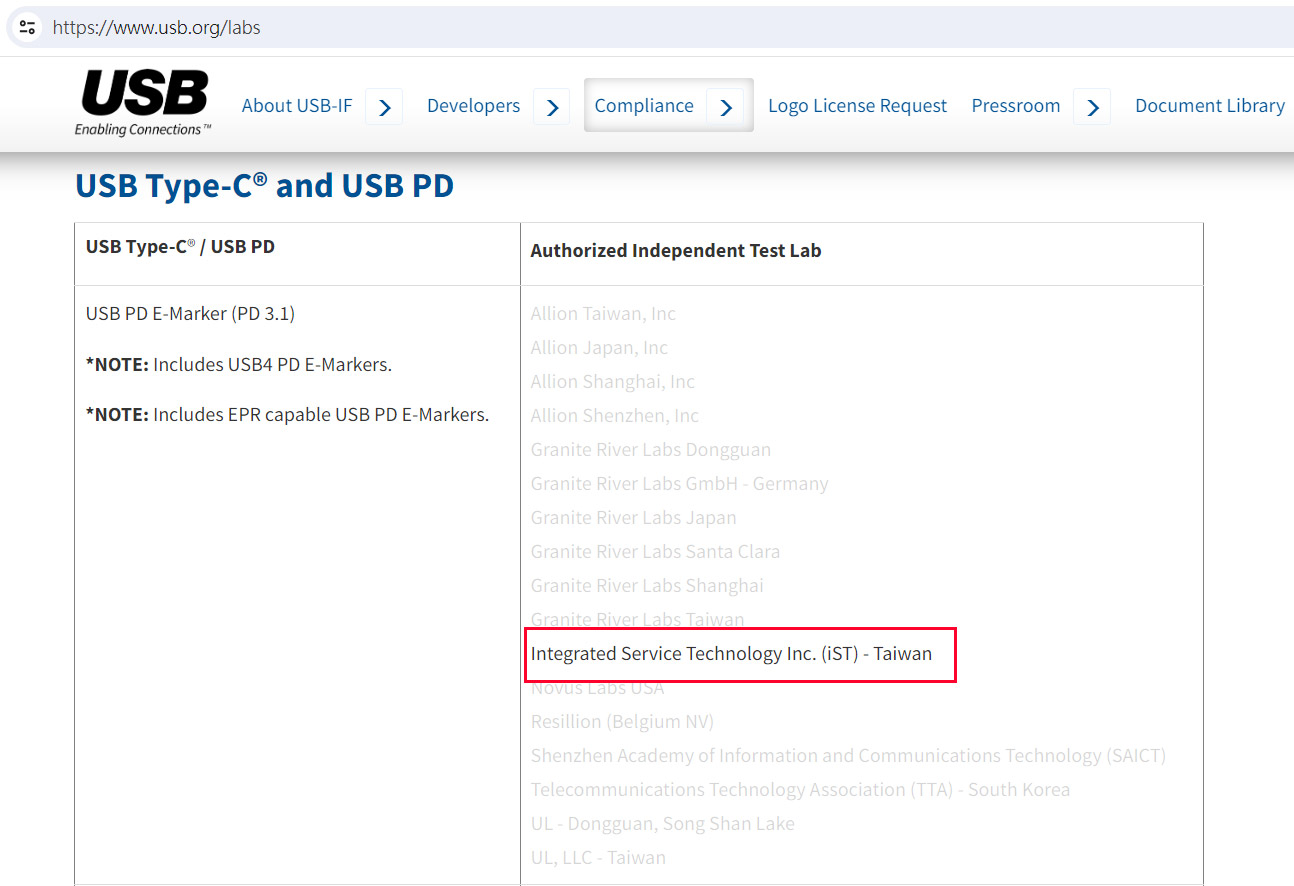The width and height of the screenshot is (1294, 886).
Task: Open Granite River Labs Dongguan link
Action: point(650,450)
